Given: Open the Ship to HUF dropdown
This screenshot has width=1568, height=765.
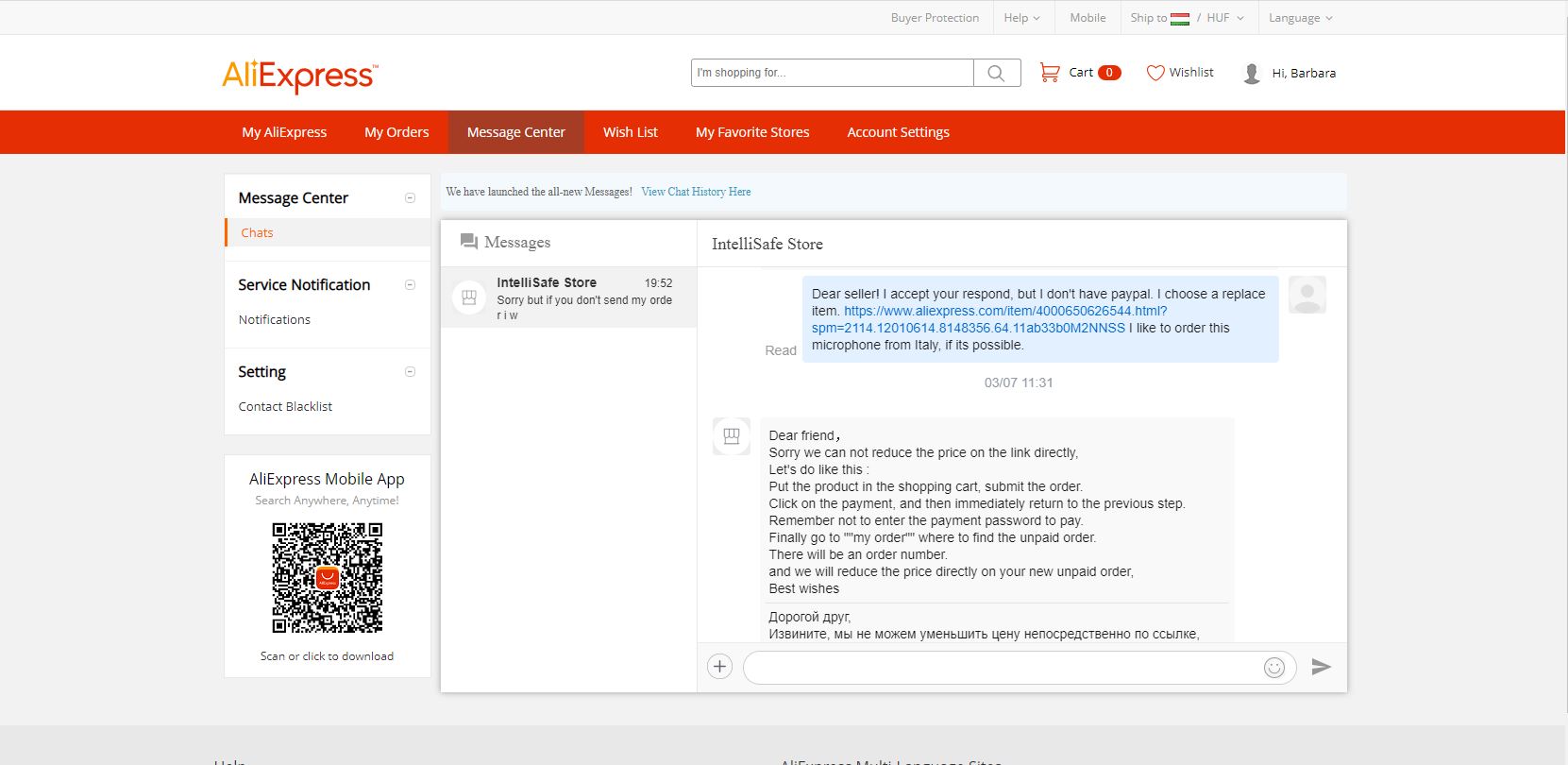Looking at the screenshot, I should [x=1187, y=18].
